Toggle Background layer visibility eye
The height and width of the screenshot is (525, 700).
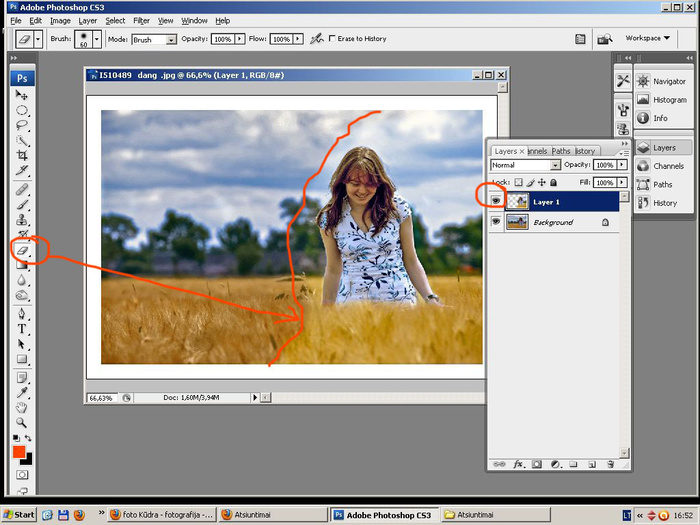point(496,223)
